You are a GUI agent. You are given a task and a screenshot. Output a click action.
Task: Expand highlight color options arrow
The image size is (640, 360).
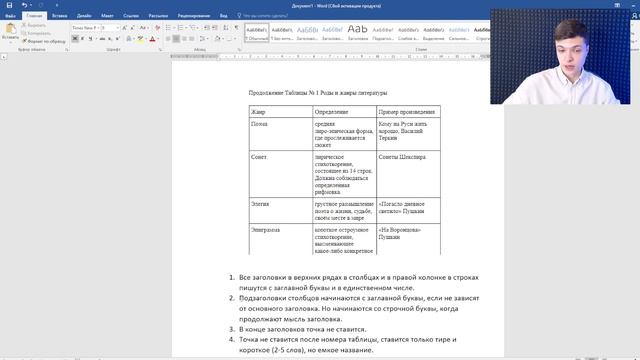(x=147, y=39)
